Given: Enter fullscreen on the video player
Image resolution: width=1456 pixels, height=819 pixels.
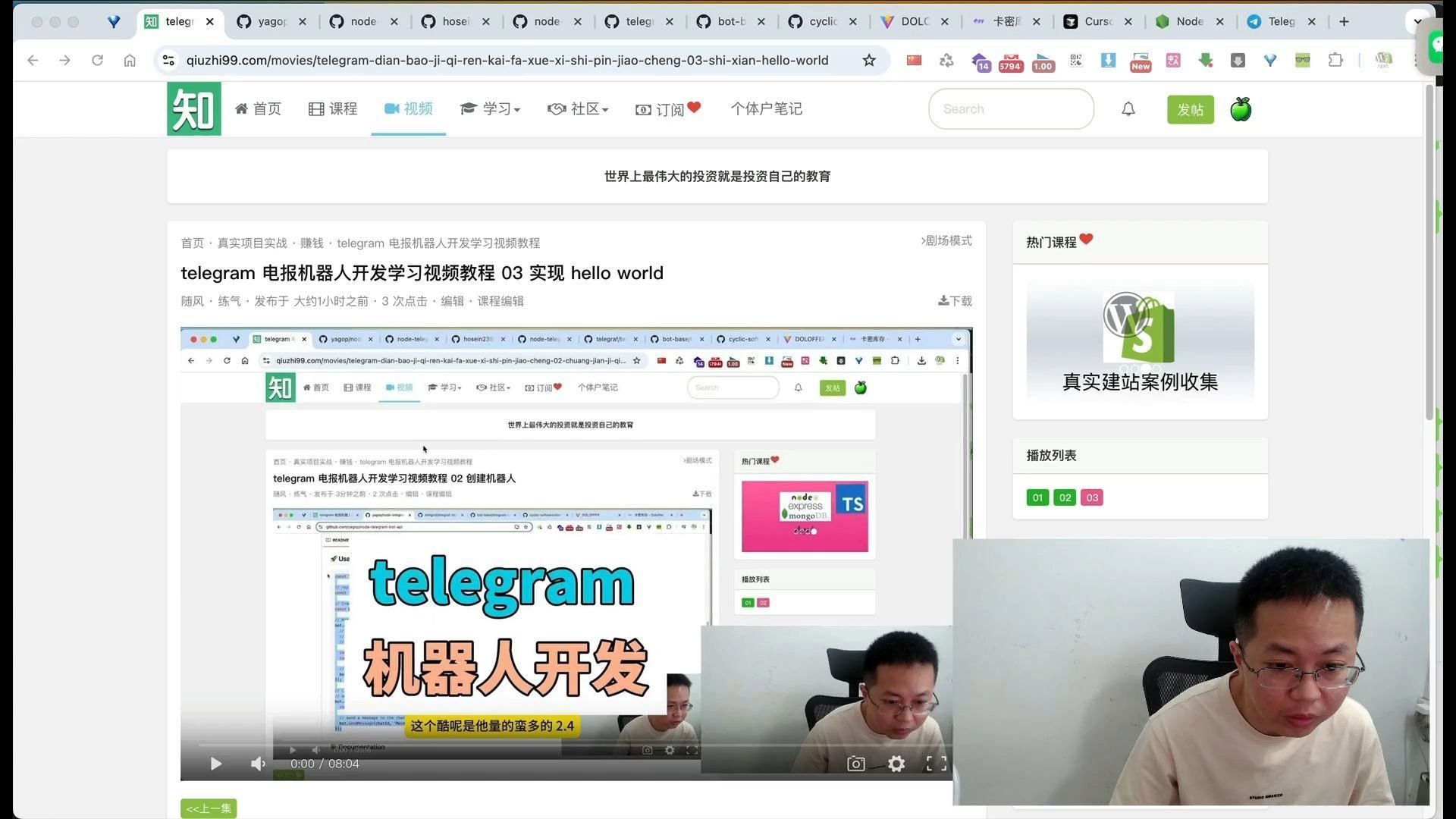Looking at the screenshot, I should [936, 764].
